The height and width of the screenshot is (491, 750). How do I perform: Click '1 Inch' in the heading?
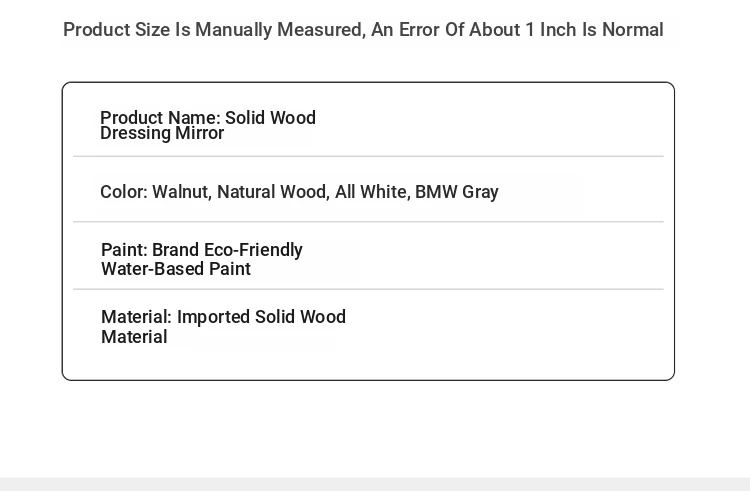click(x=551, y=30)
